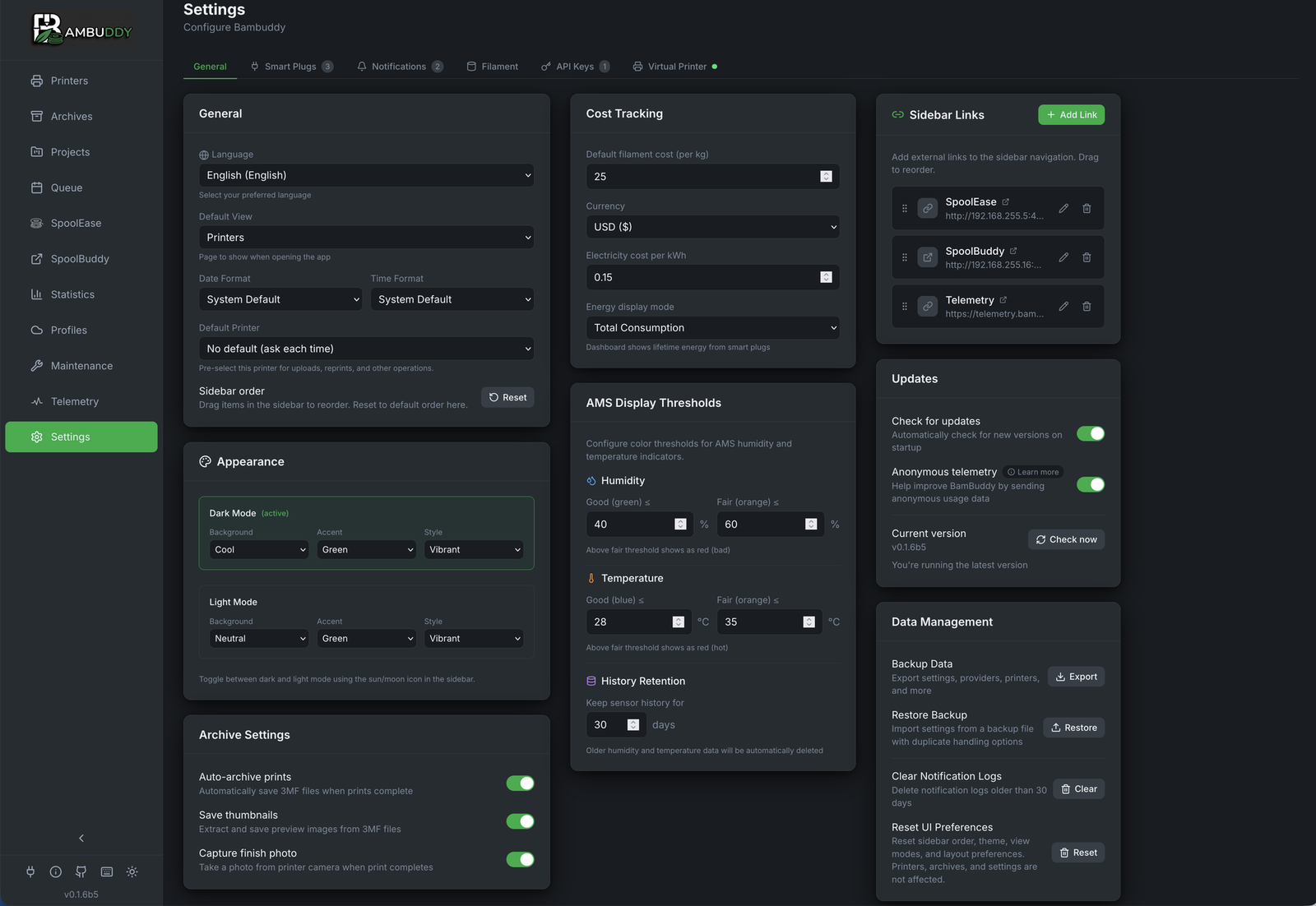Click the info icon in sidebar footer
This screenshot has height=906, width=1316.
click(56, 871)
